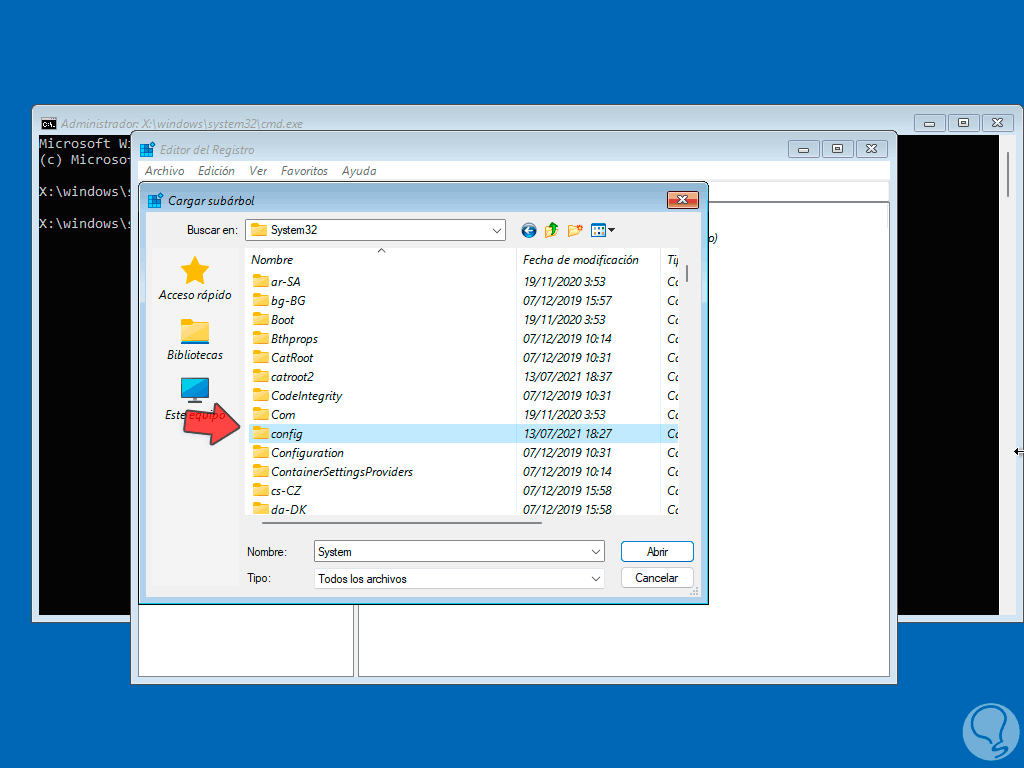Maximize the cmd.exe window
The width and height of the screenshot is (1024, 768).
pos(963,123)
